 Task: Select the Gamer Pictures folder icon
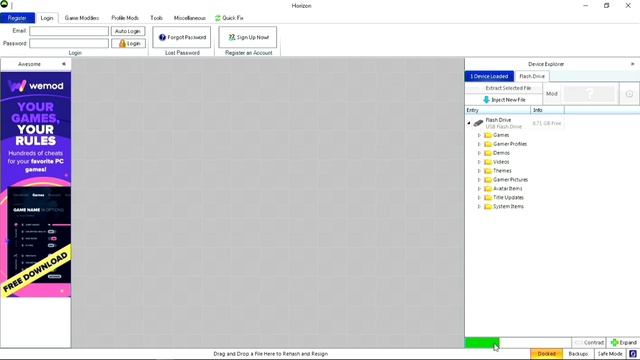[488, 180]
